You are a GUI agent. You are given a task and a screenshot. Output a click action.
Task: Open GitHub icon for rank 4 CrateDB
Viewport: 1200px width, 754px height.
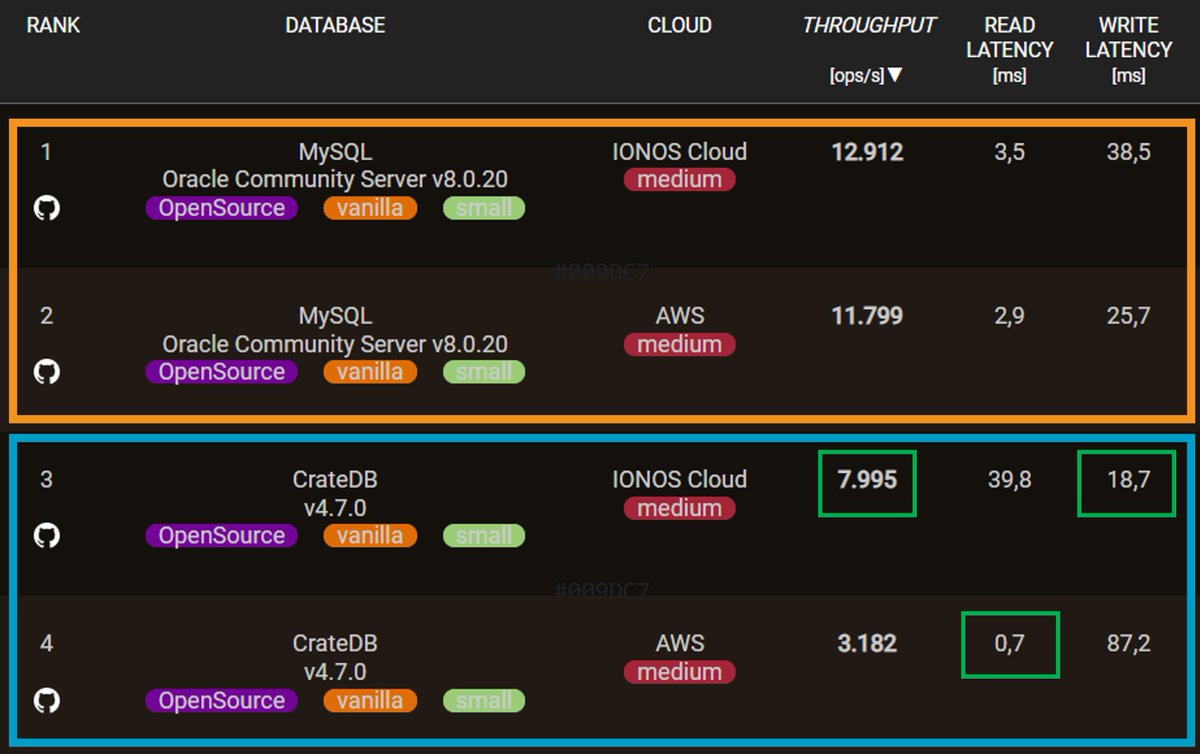[x=47, y=700]
